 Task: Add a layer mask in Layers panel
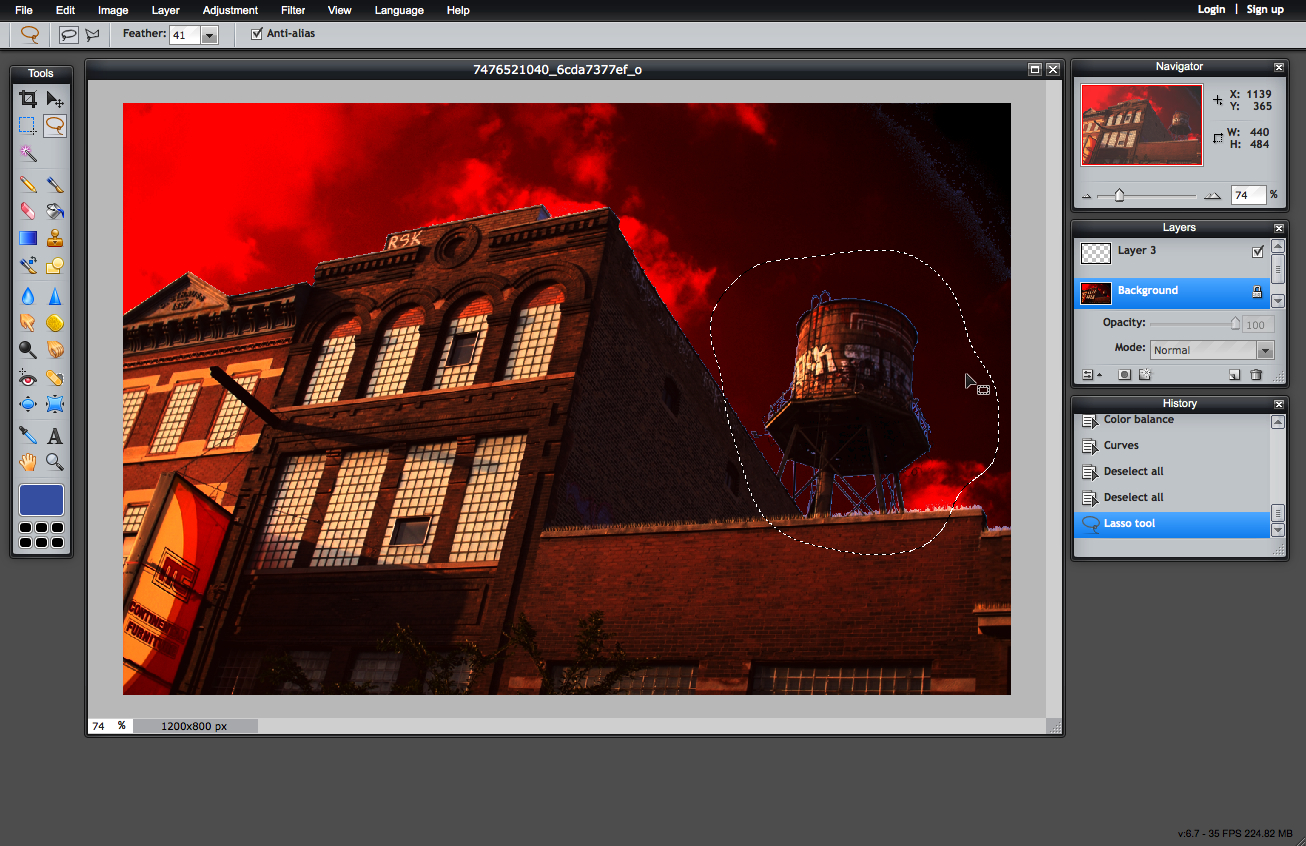1125,375
